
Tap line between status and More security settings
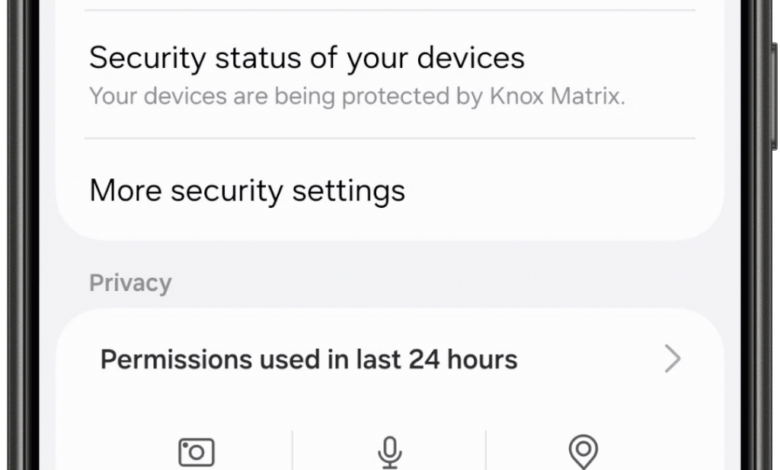pyautogui.click(x=390, y=138)
